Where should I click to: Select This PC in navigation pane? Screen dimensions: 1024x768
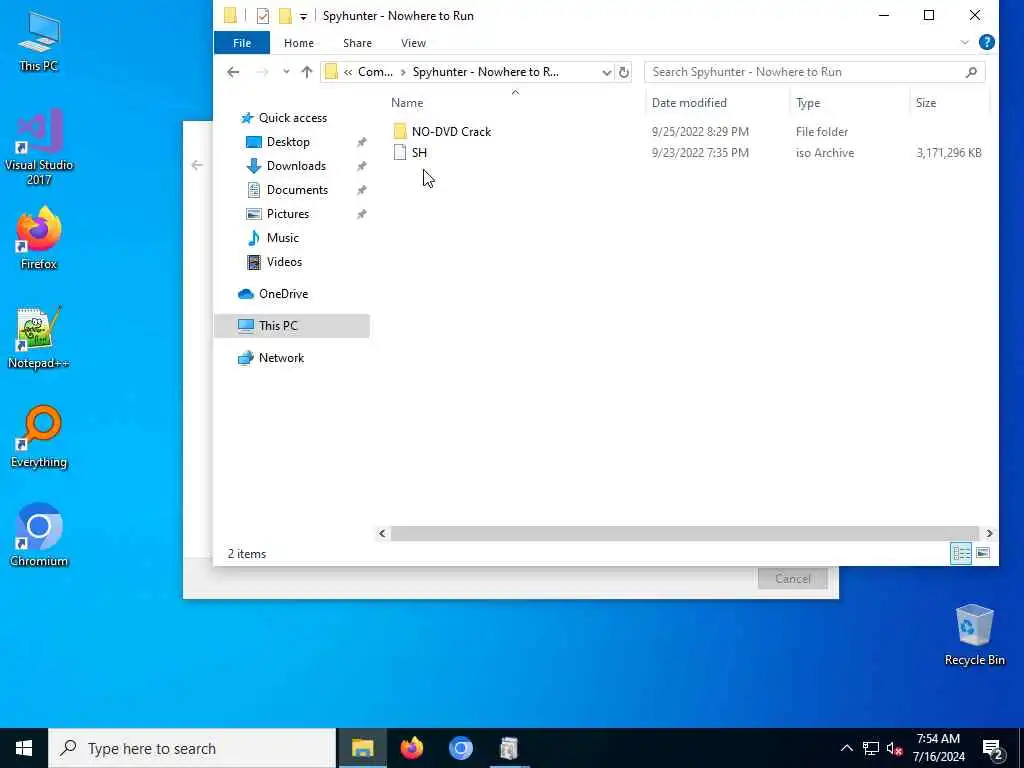[x=291, y=326]
